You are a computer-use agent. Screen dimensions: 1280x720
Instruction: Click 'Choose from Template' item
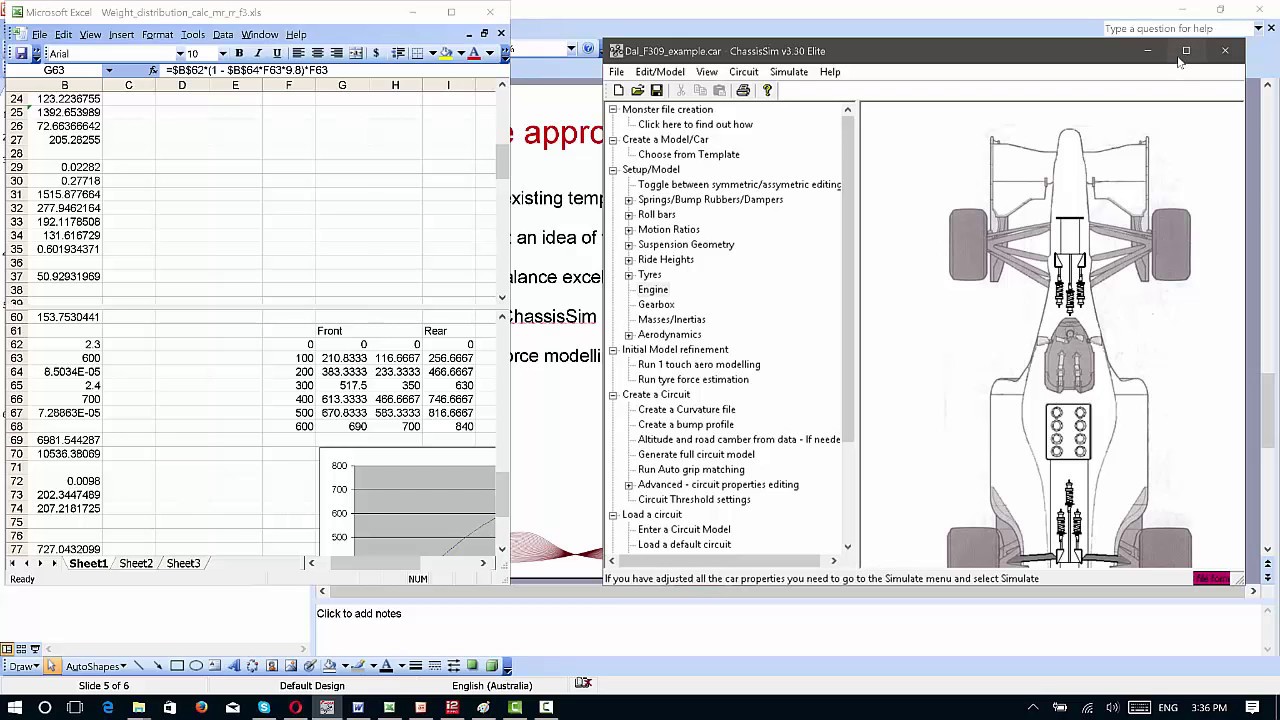point(689,155)
